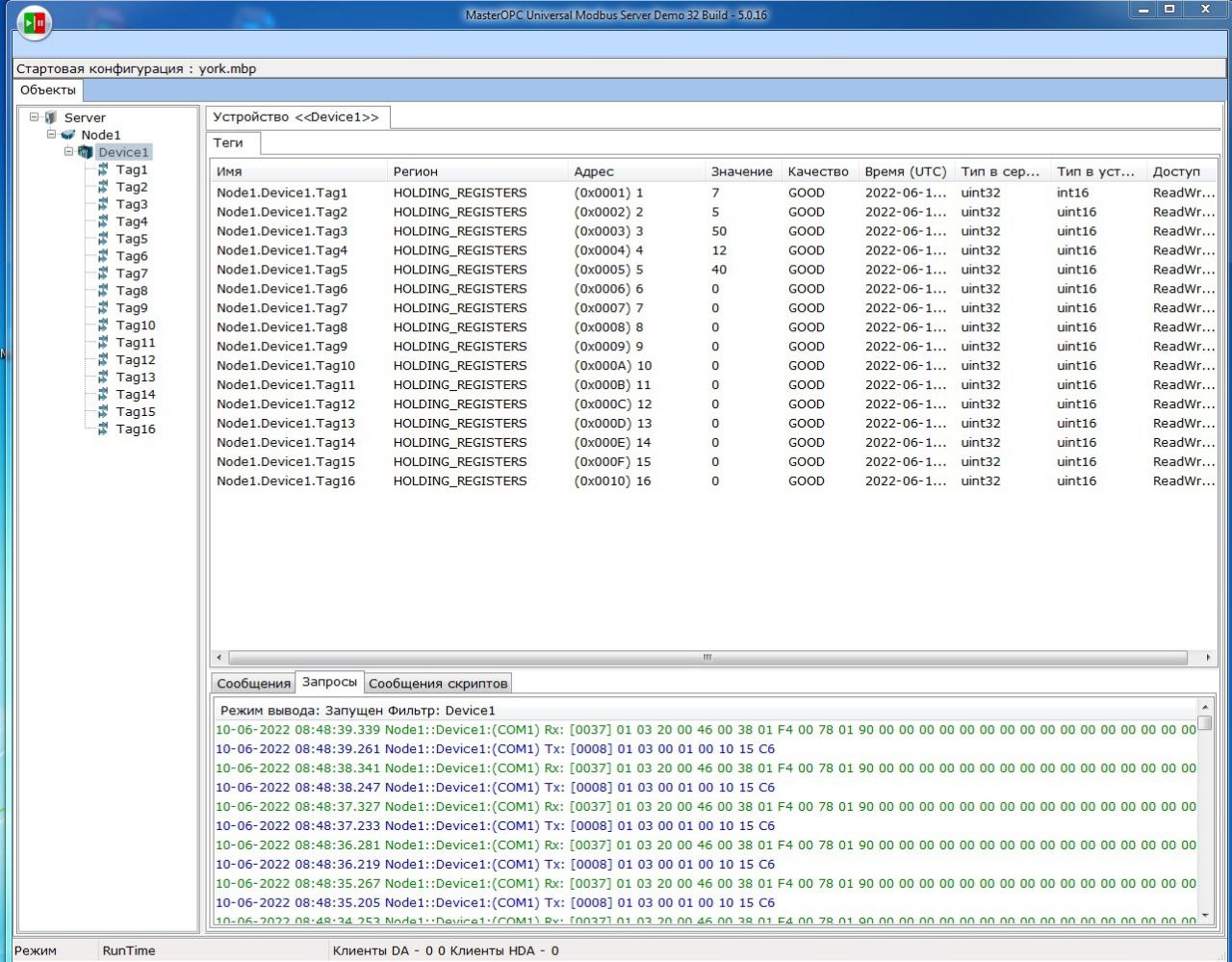This screenshot has width=1232, height=962.
Task: Click the RunTime status bar entry
Action: pos(128,950)
